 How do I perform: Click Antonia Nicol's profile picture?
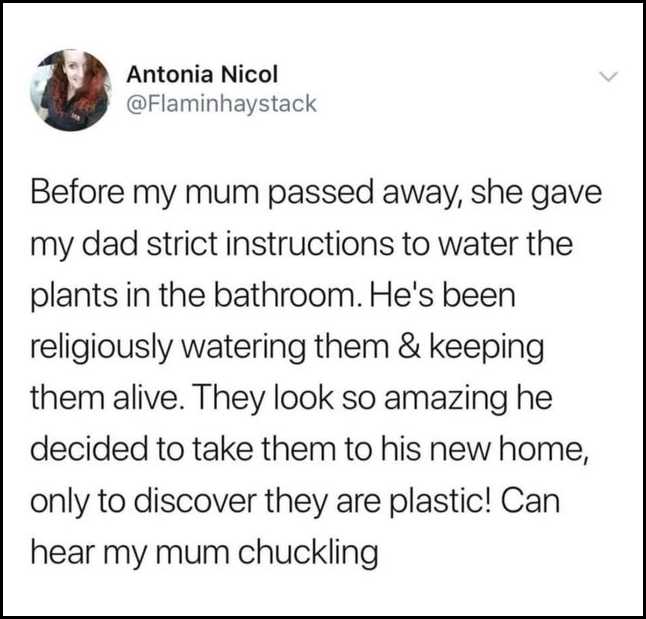tap(71, 89)
